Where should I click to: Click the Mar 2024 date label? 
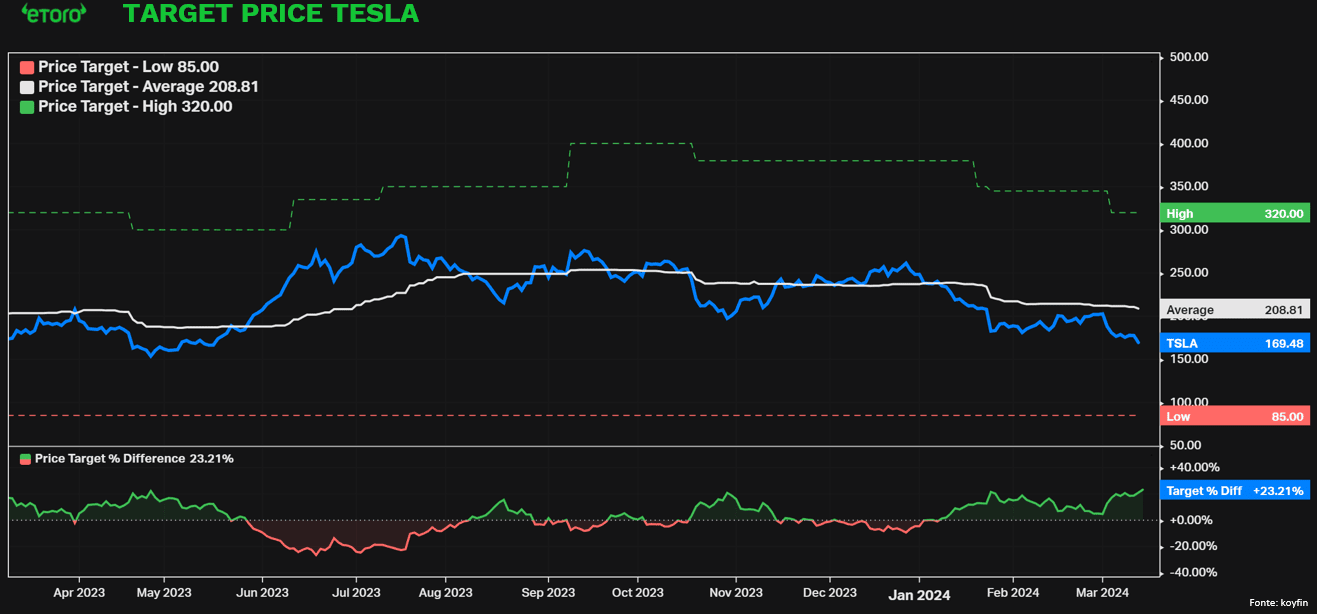(1102, 592)
